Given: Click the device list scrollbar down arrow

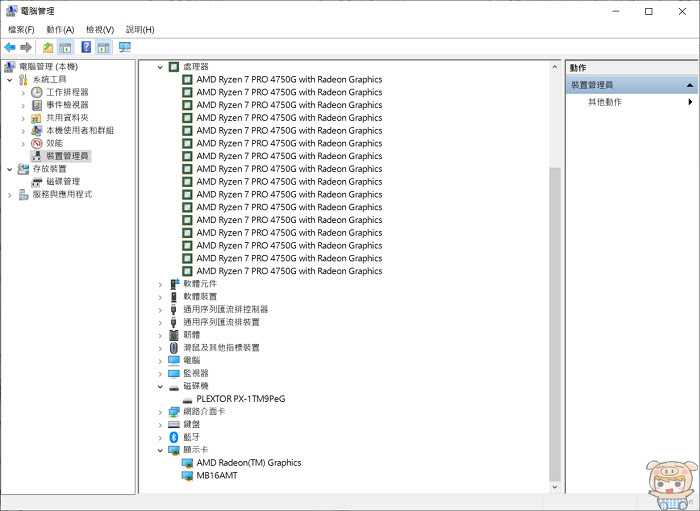Looking at the screenshot, I should coord(554,487).
